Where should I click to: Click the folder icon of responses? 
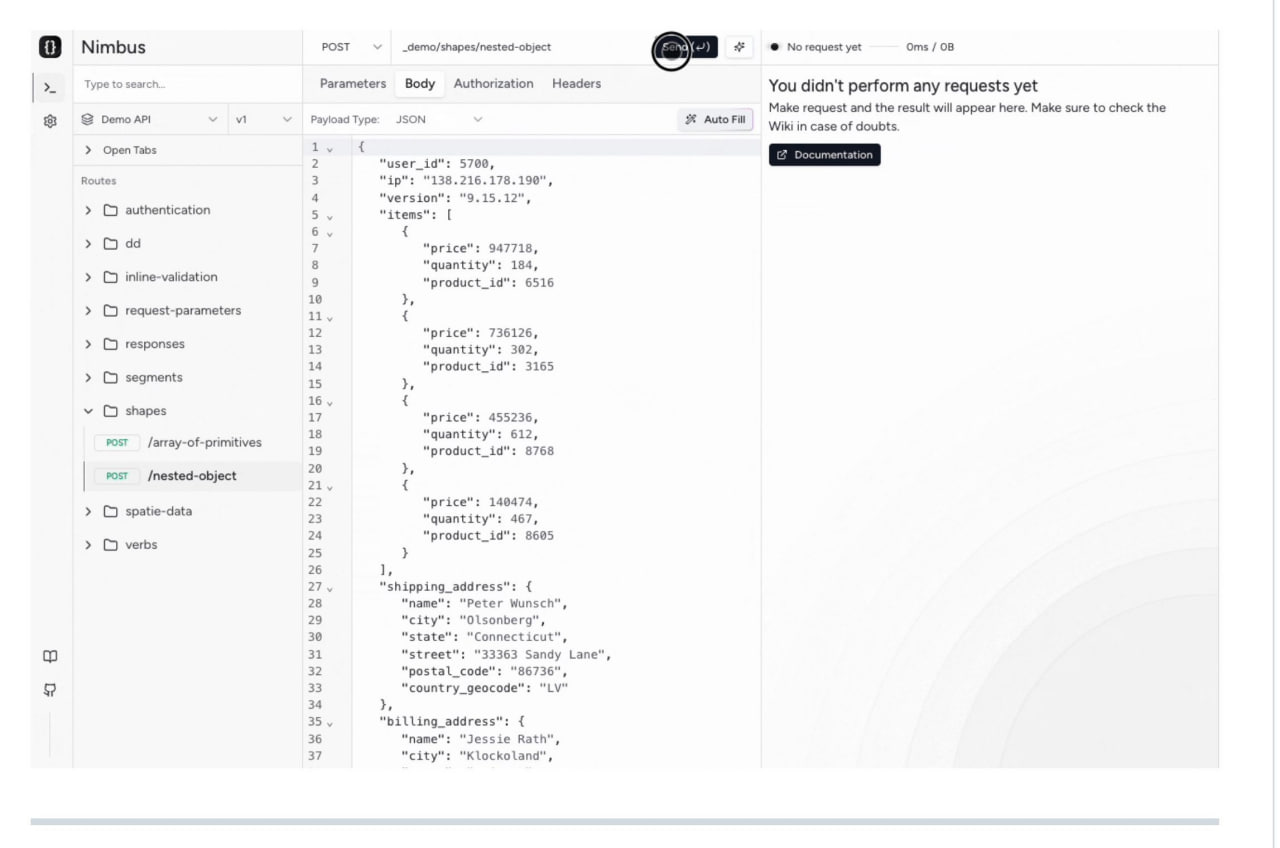[x=111, y=344]
